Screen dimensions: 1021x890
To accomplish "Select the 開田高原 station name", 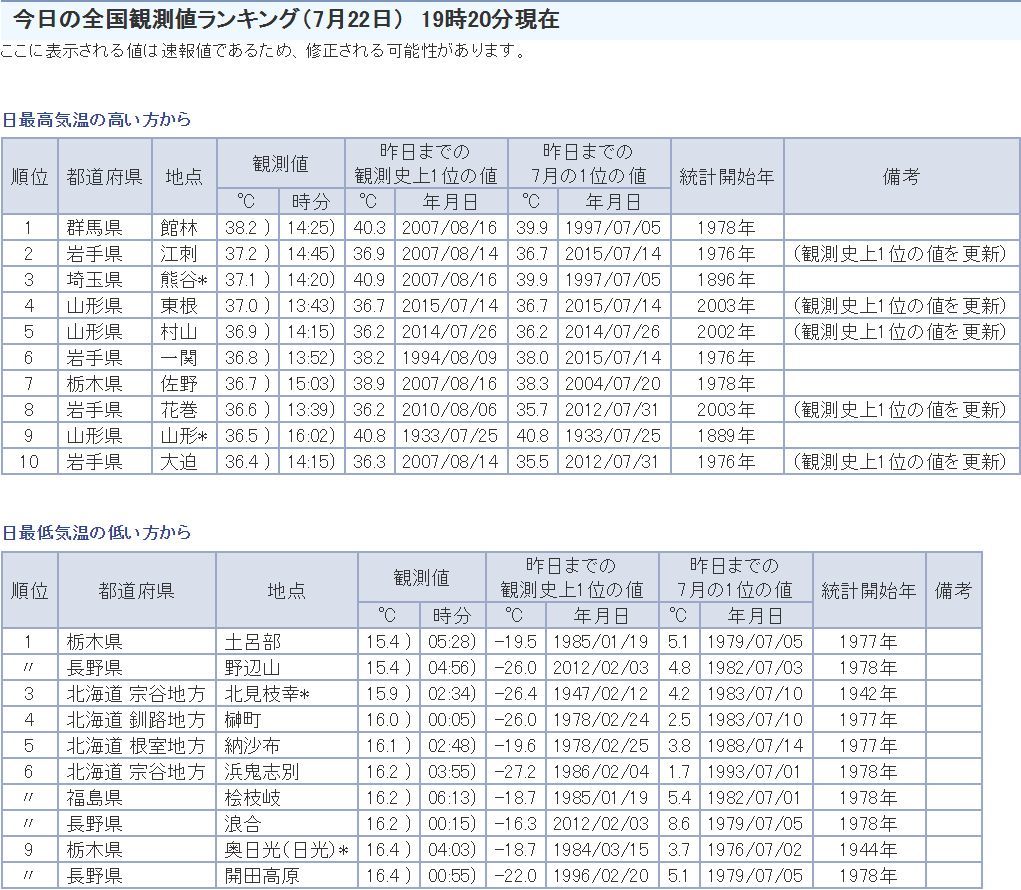I will [x=261, y=876].
